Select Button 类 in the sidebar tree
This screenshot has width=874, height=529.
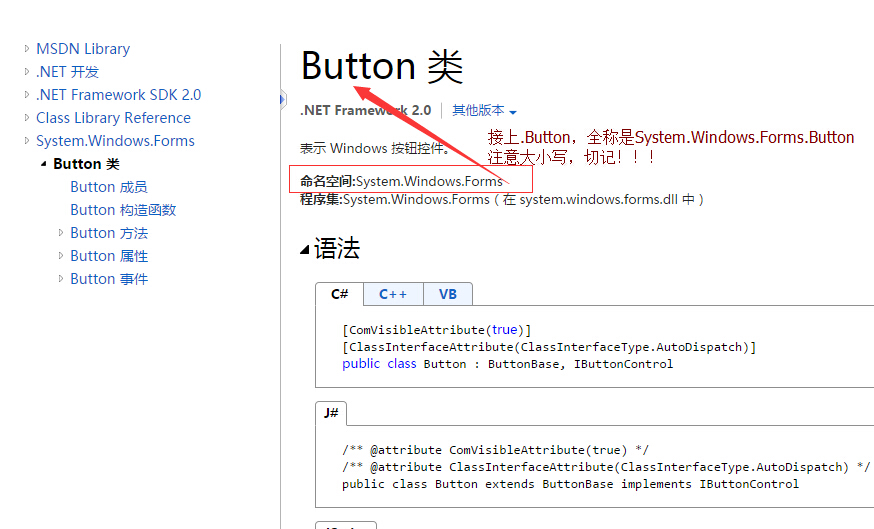coord(86,164)
